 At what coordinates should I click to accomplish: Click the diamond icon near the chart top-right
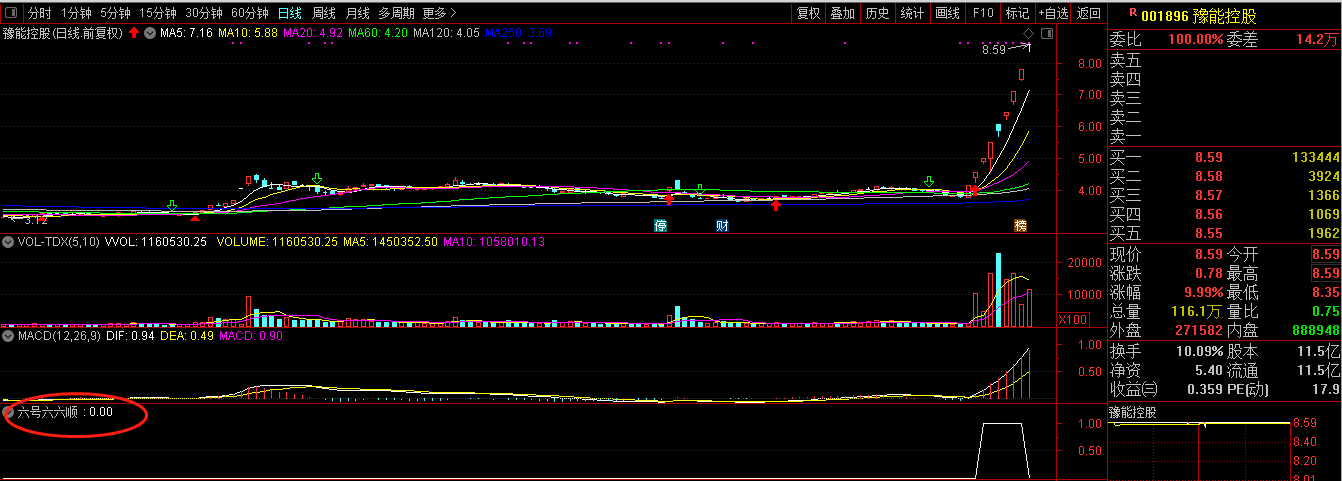click(1028, 33)
